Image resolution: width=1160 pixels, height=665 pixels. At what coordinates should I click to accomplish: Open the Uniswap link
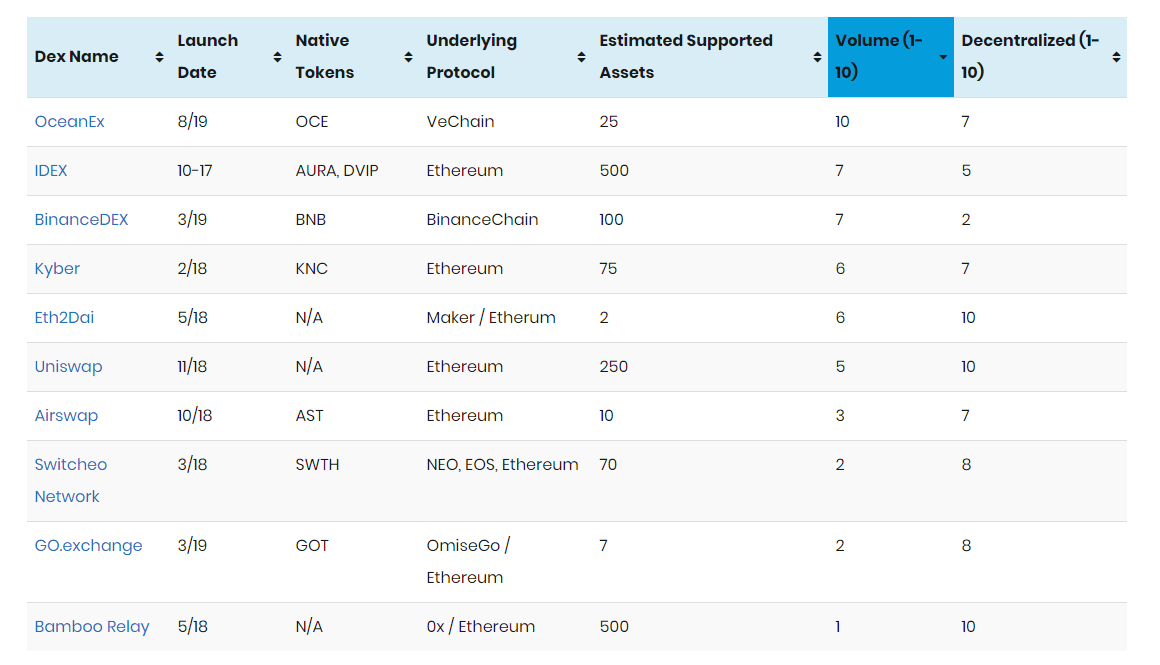(x=69, y=367)
